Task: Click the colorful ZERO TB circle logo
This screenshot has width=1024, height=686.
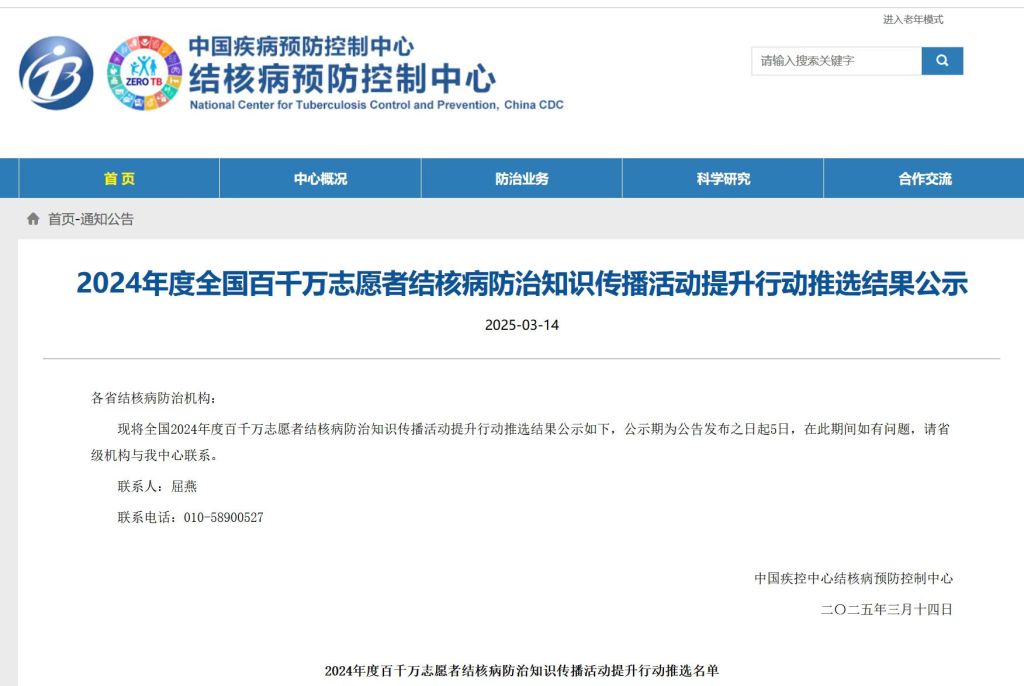Action: (x=144, y=73)
